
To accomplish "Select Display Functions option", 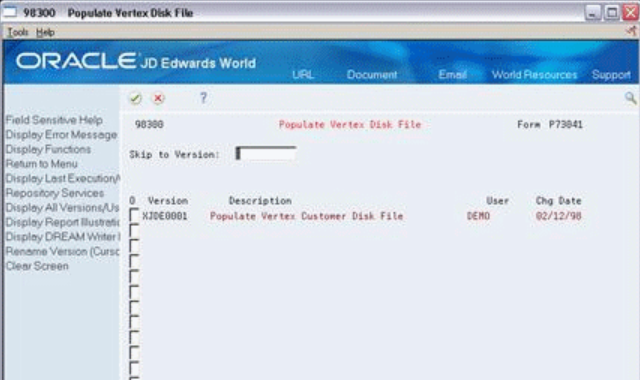I will tap(48, 149).
